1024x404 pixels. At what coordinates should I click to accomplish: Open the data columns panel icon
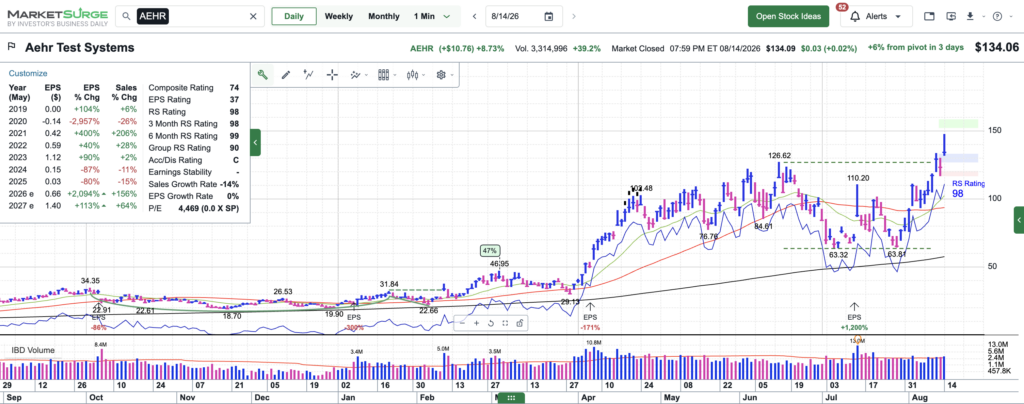383,74
